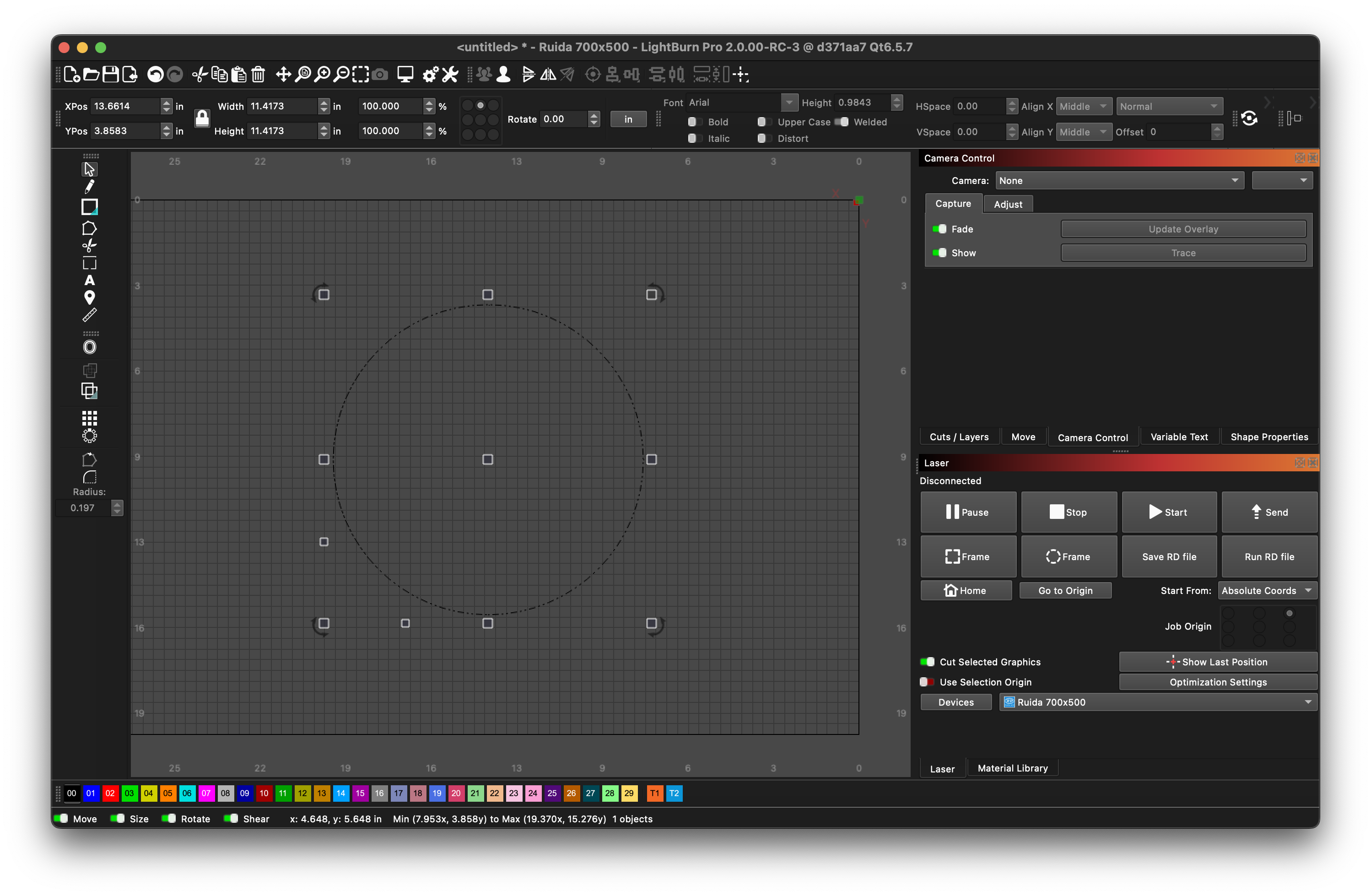Select the Draw Lines pencil tool
The width and height of the screenshot is (1371, 896).
89,187
